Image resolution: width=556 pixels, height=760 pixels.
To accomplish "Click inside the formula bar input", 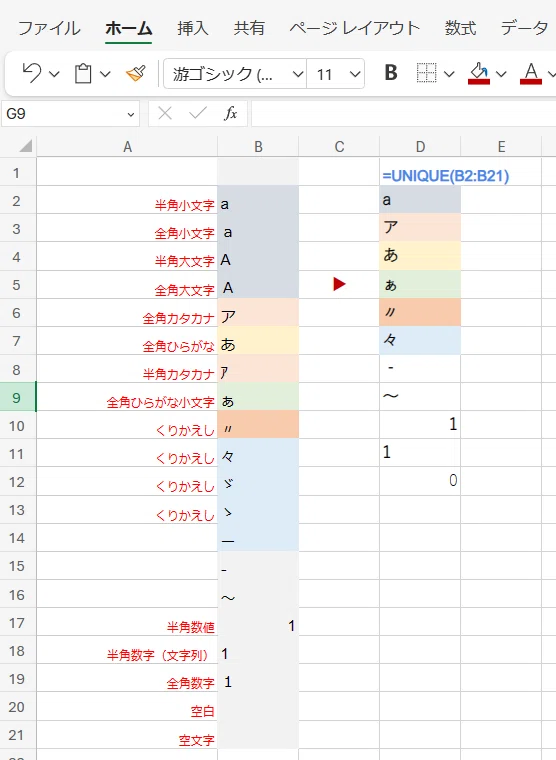I will pos(403,114).
